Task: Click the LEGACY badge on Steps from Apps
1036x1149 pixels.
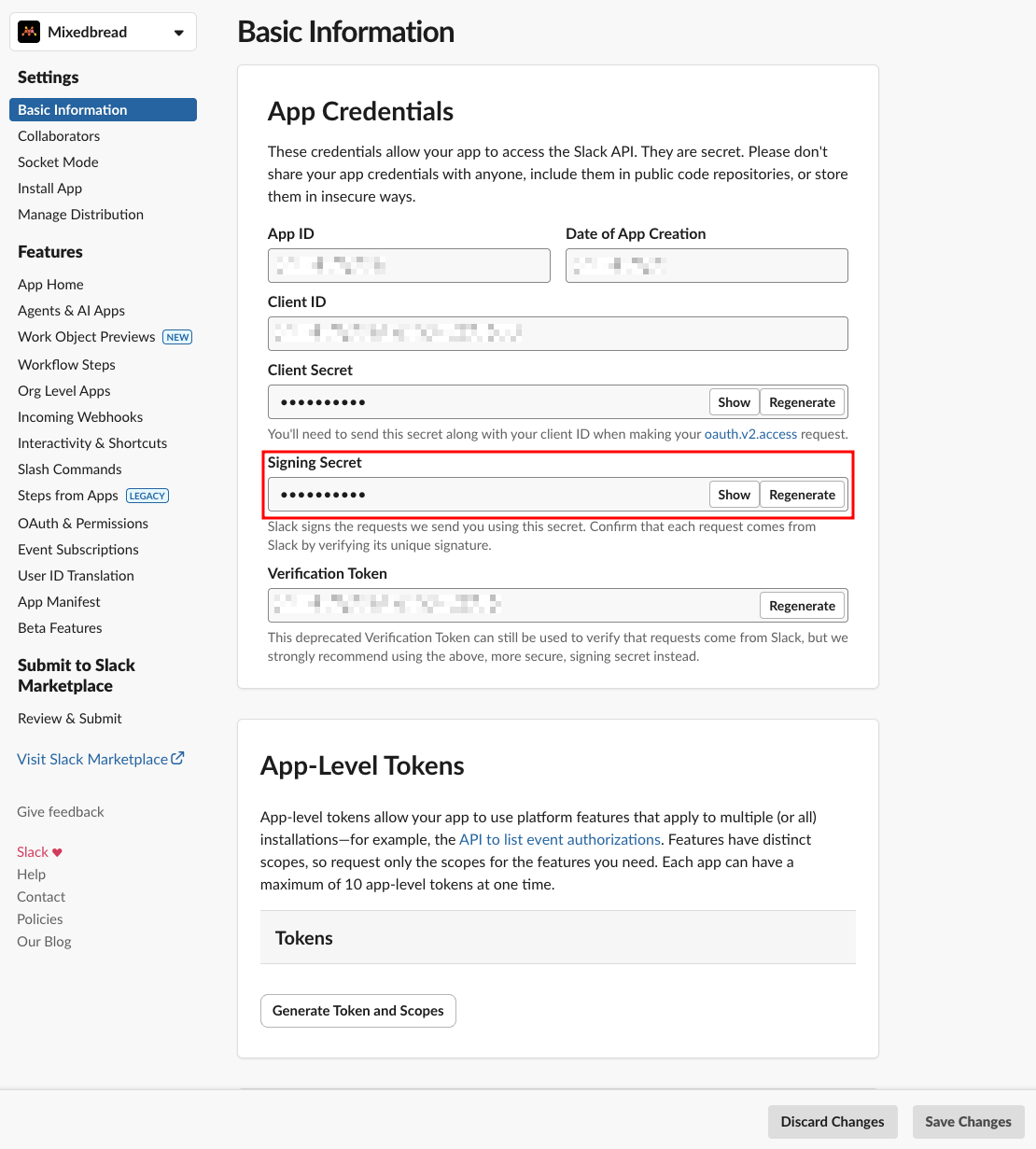Action: 147,496
